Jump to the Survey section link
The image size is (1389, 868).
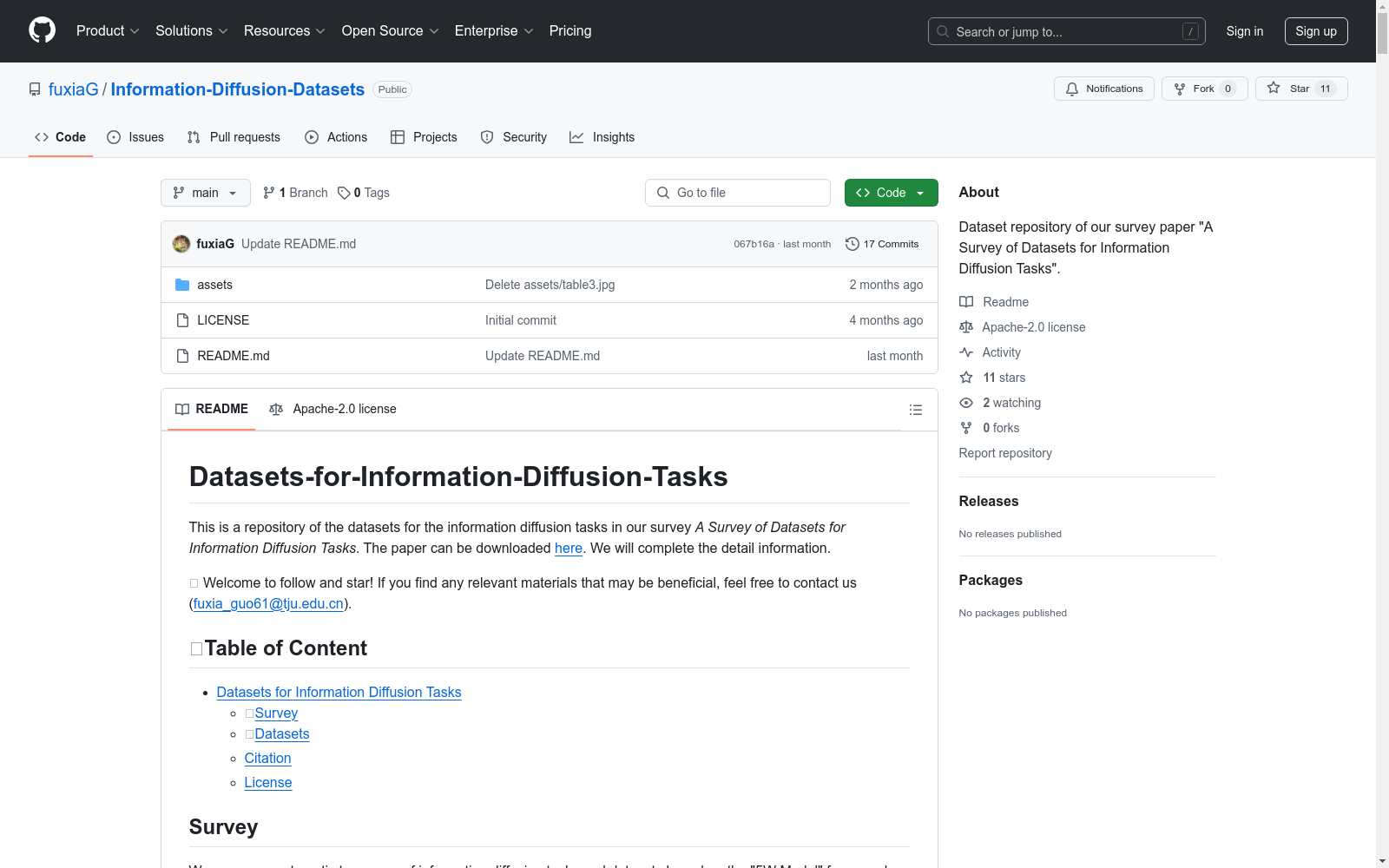point(276,713)
